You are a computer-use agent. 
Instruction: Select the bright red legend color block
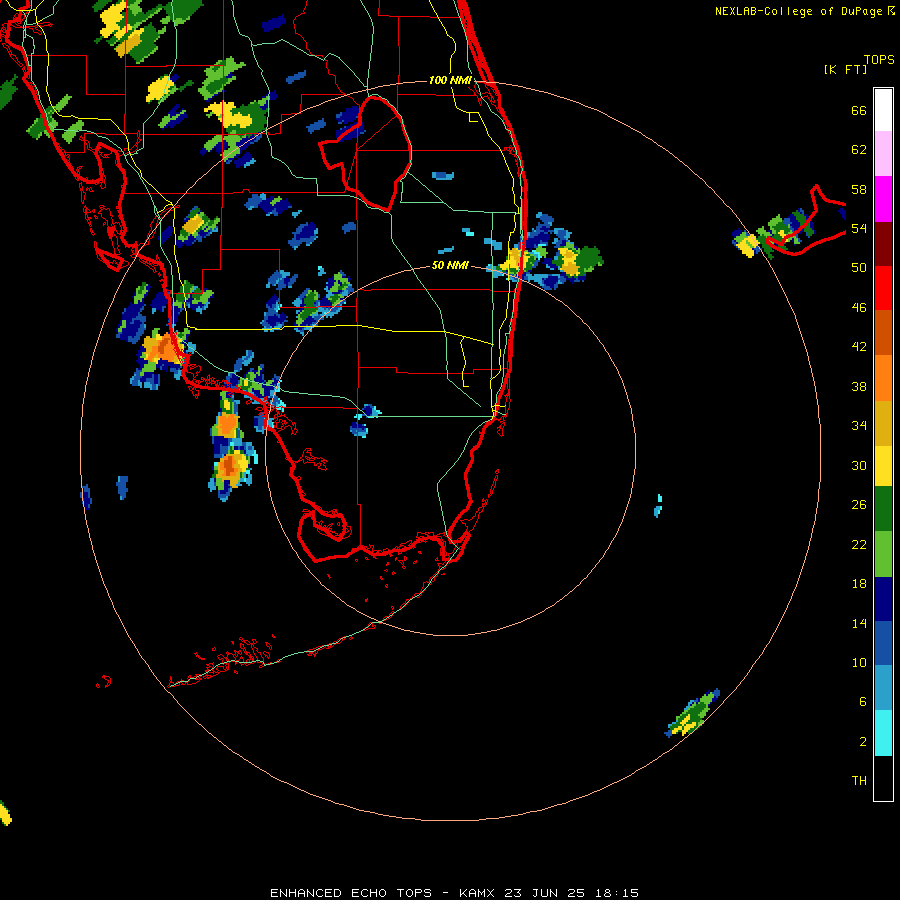(x=883, y=288)
